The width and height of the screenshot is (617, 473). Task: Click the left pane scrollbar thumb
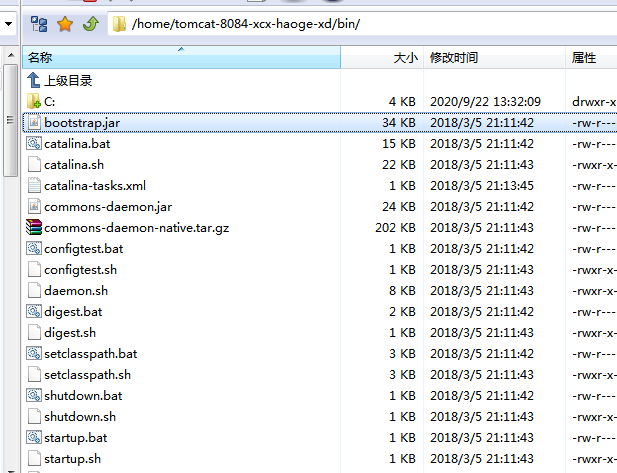[11, 120]
